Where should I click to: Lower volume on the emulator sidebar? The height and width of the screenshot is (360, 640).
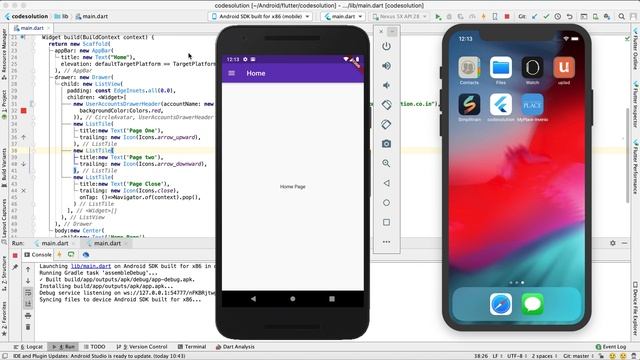click(x=386, y=85)
